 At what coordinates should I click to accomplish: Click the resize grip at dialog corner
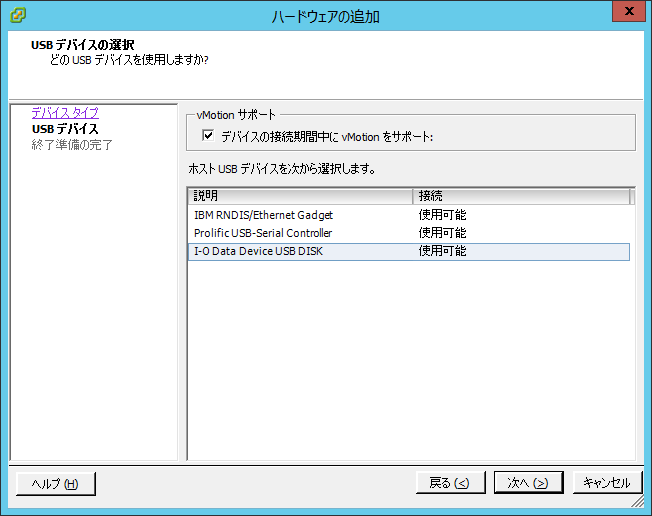[637, 501]
